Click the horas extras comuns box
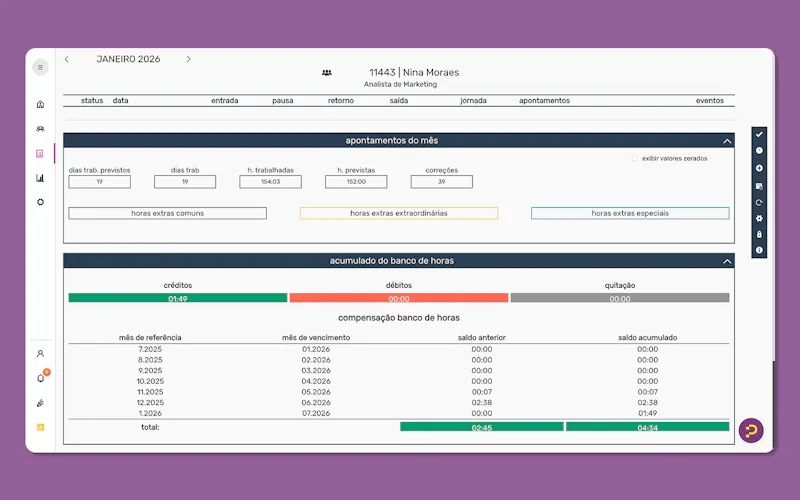This screenshot has height=500, width=800. (167, 213)
